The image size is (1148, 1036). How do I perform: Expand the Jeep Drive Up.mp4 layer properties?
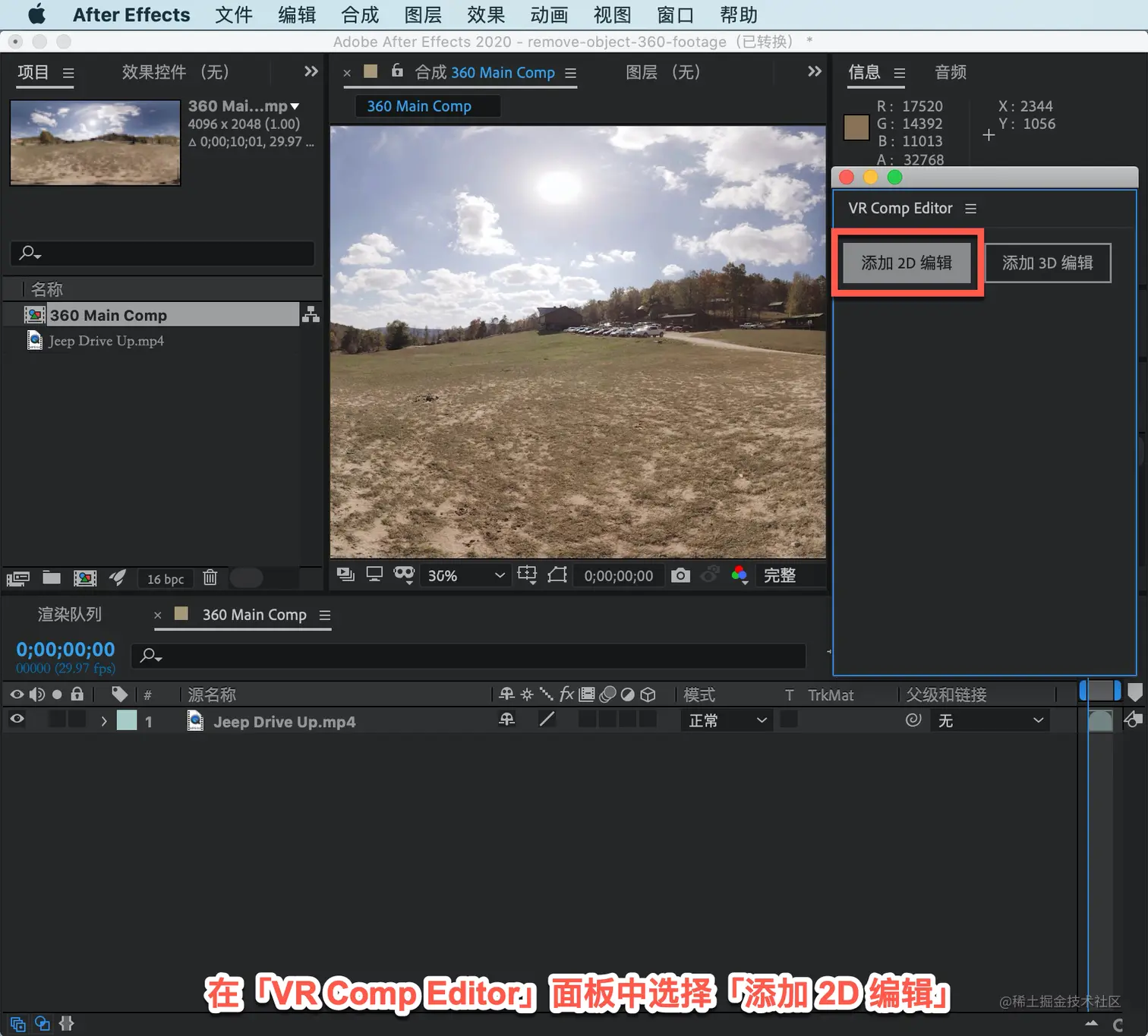click(x=104, y=720)
